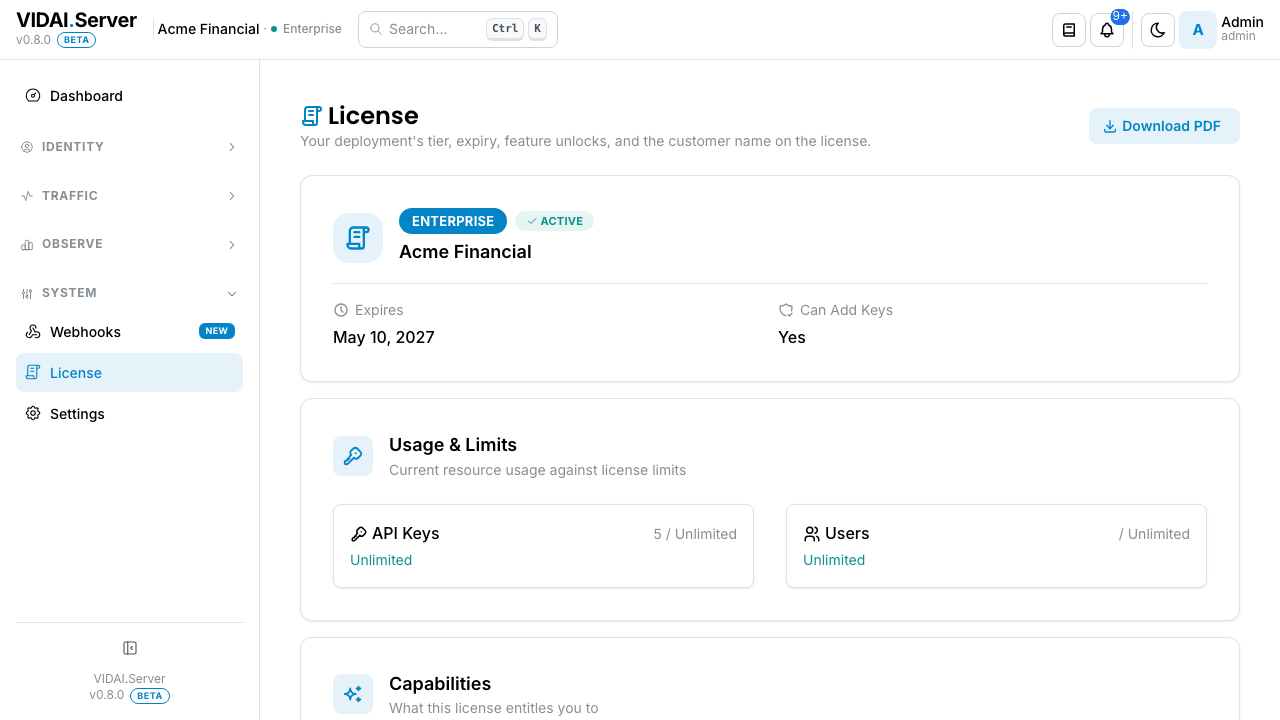Click the Capabilities section heading
Viewport: 1280px width, 720px height.
pos(440,684)
